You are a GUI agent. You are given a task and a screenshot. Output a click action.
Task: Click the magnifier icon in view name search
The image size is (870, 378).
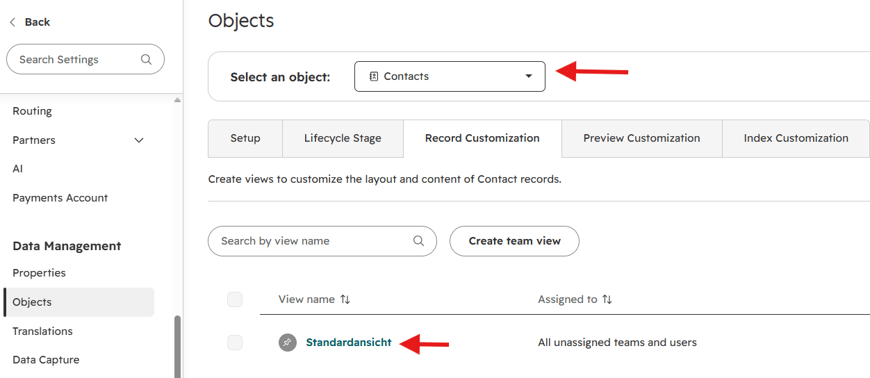pyautogui.click(x=418, y=241)
